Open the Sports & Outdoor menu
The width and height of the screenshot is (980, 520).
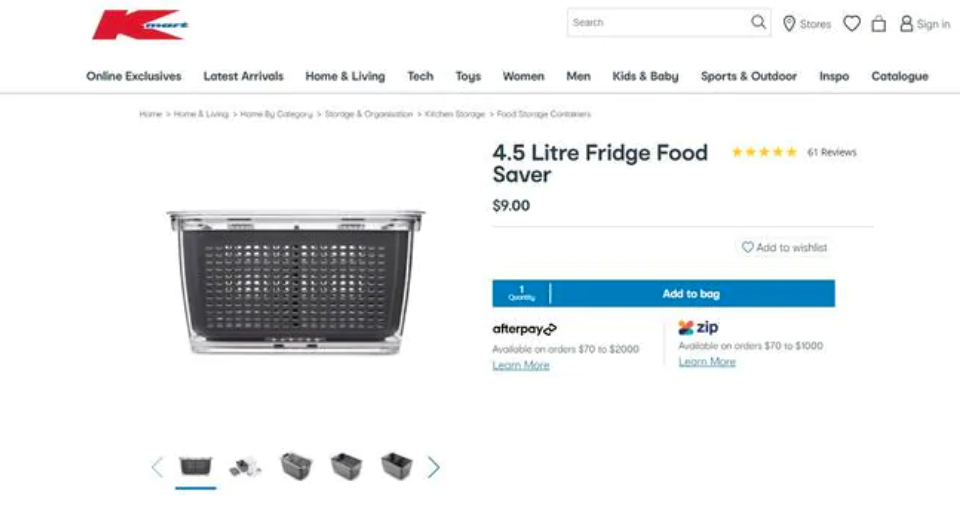[749, 76]
